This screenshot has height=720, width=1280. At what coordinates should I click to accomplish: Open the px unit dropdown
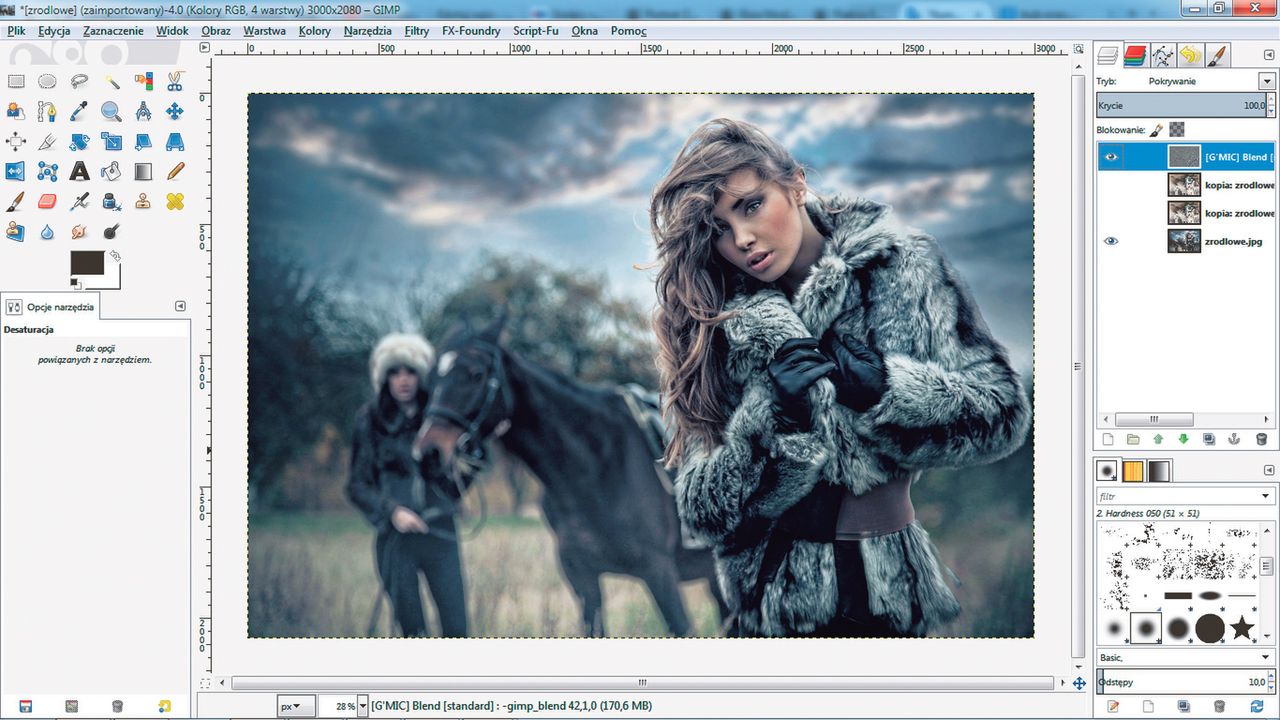(296, 706)
